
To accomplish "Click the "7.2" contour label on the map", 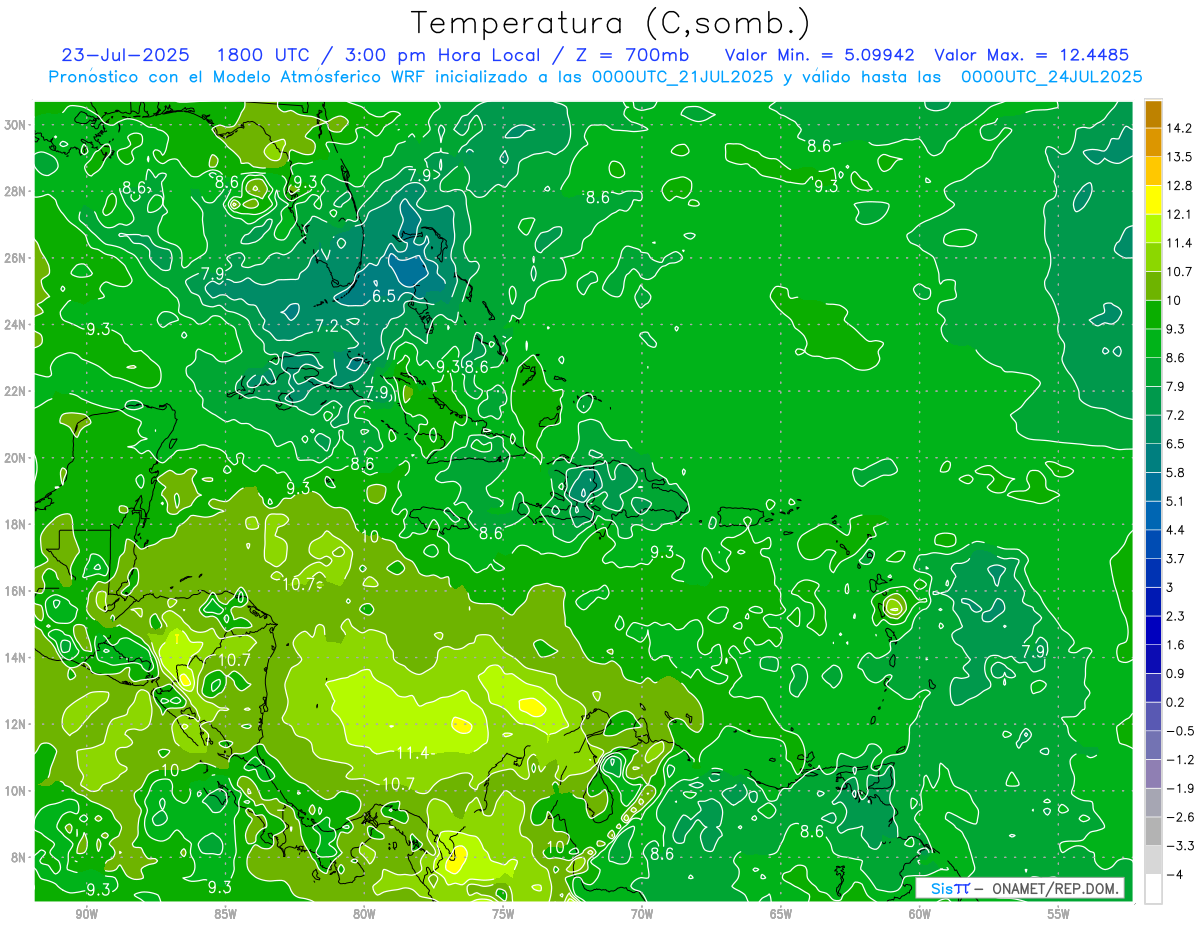I will coord(327,326).
